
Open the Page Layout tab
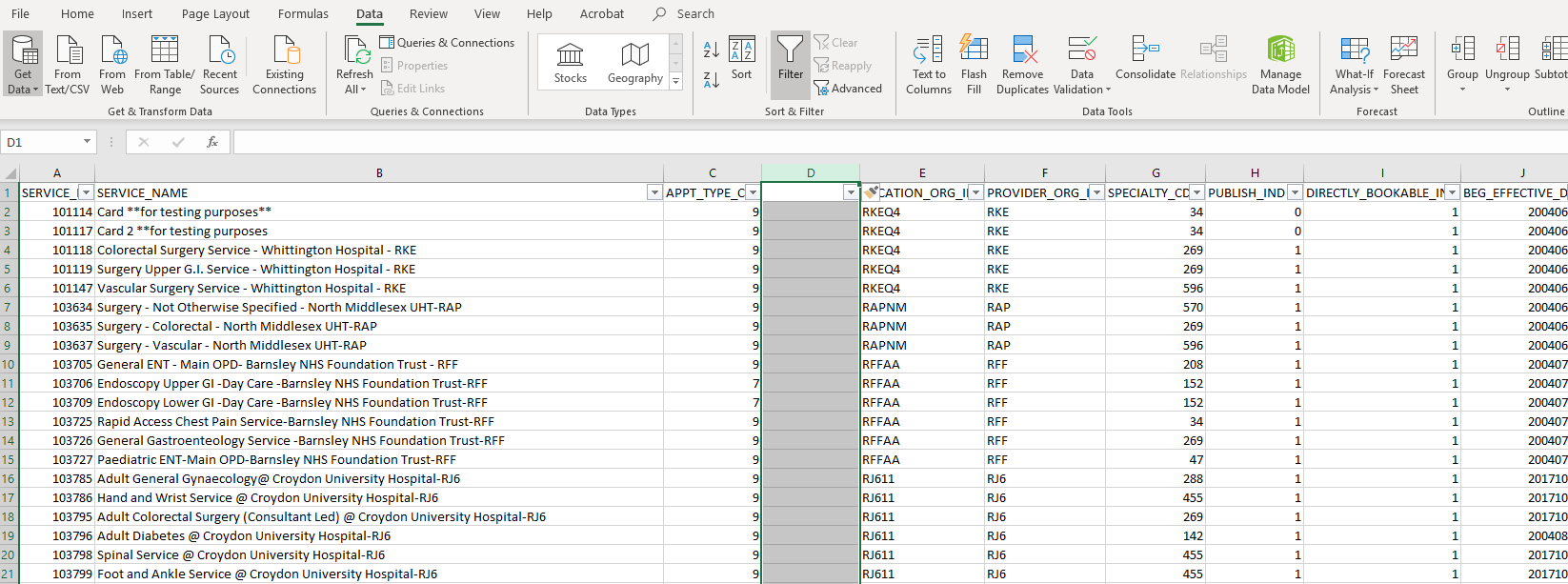(215, 13)
